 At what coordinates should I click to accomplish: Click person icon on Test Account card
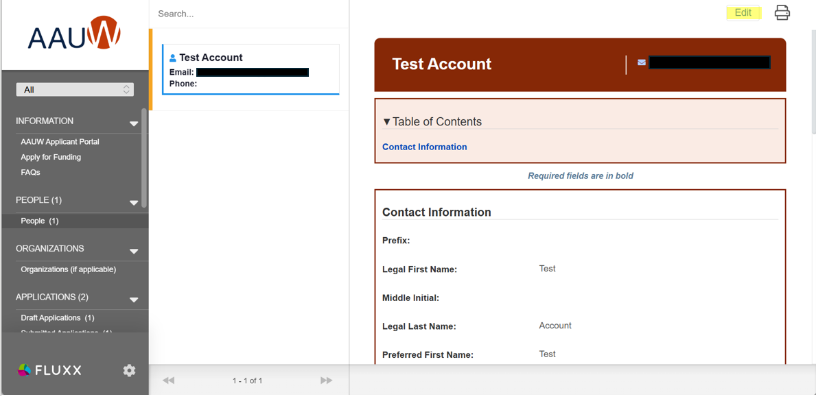click(x=173, y=58)
